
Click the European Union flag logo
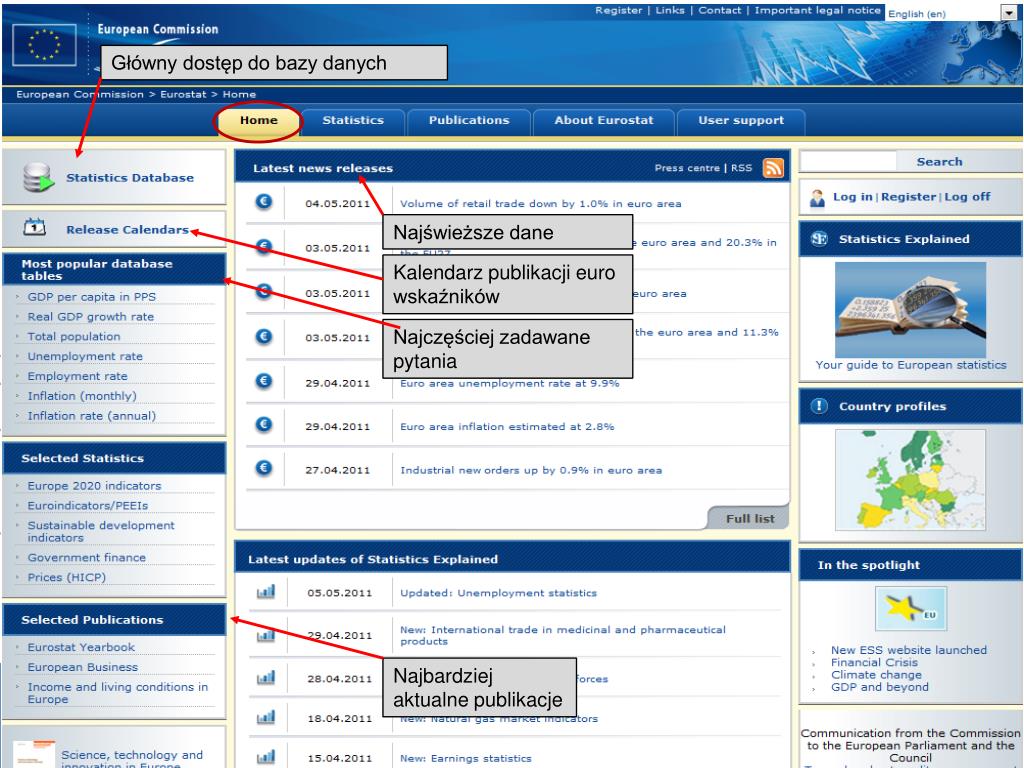click(44, 44)
